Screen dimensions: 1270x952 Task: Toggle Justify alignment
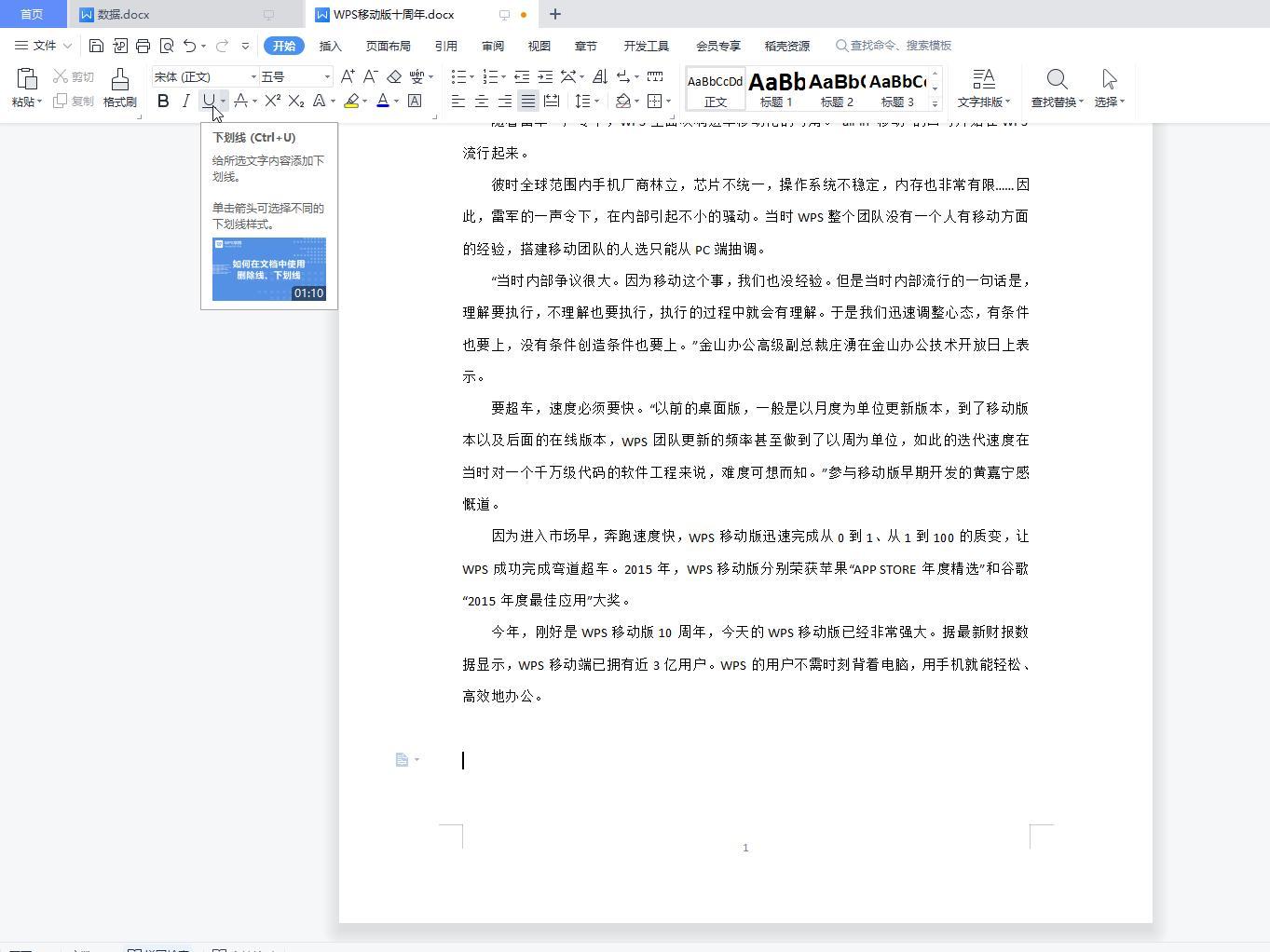527,101
